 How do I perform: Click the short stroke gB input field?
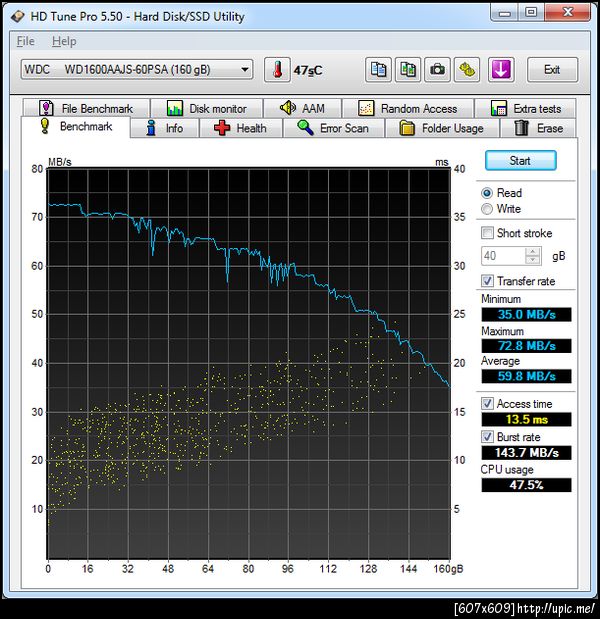(x=504, y=256)
